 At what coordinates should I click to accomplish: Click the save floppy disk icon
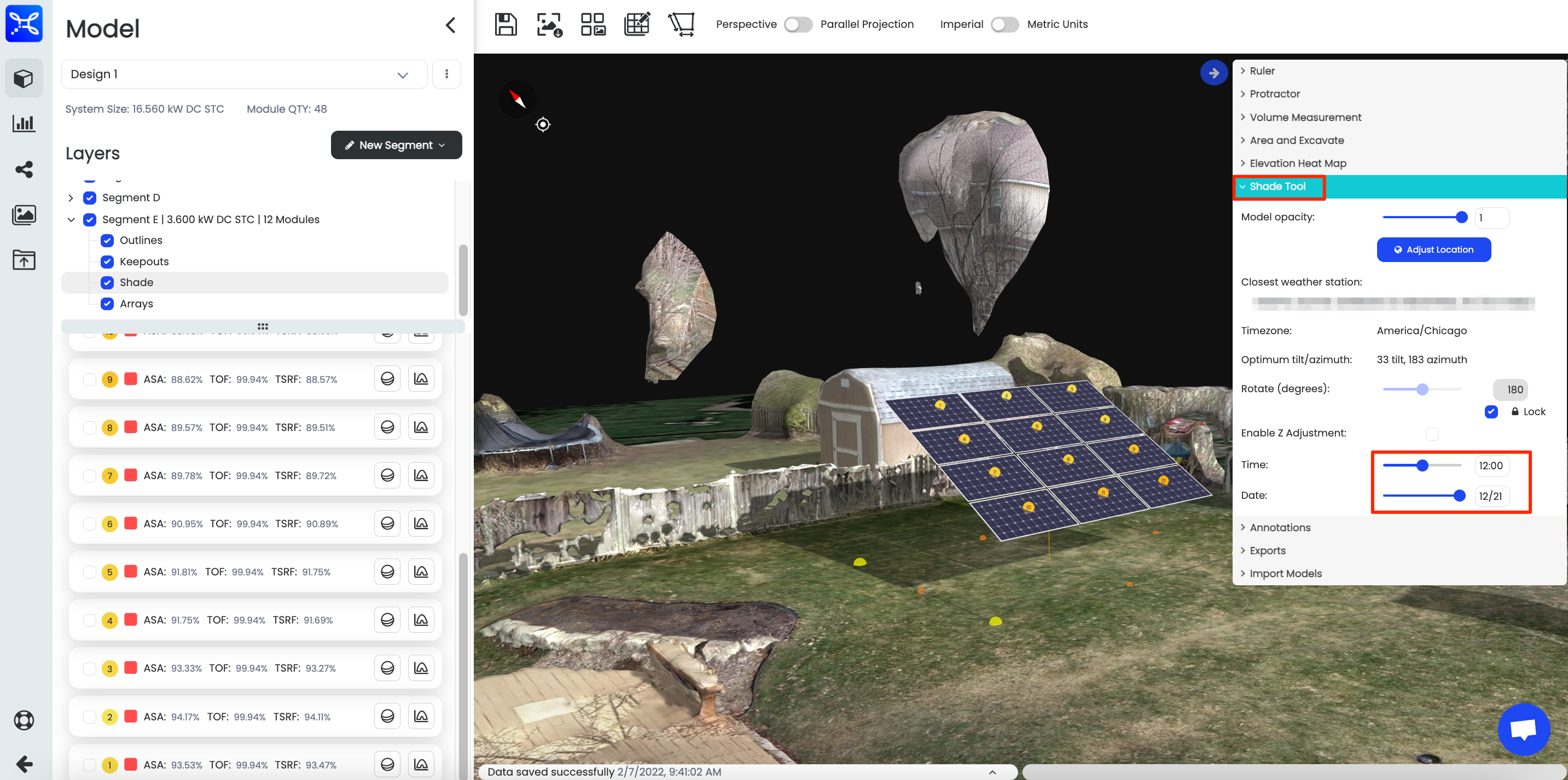505,24
